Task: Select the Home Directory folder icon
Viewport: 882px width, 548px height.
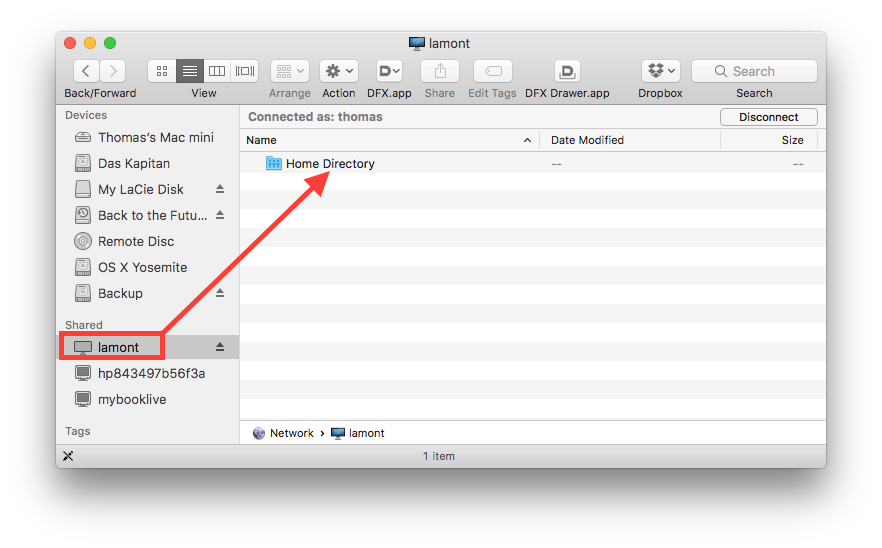Action: pos(273,164)
